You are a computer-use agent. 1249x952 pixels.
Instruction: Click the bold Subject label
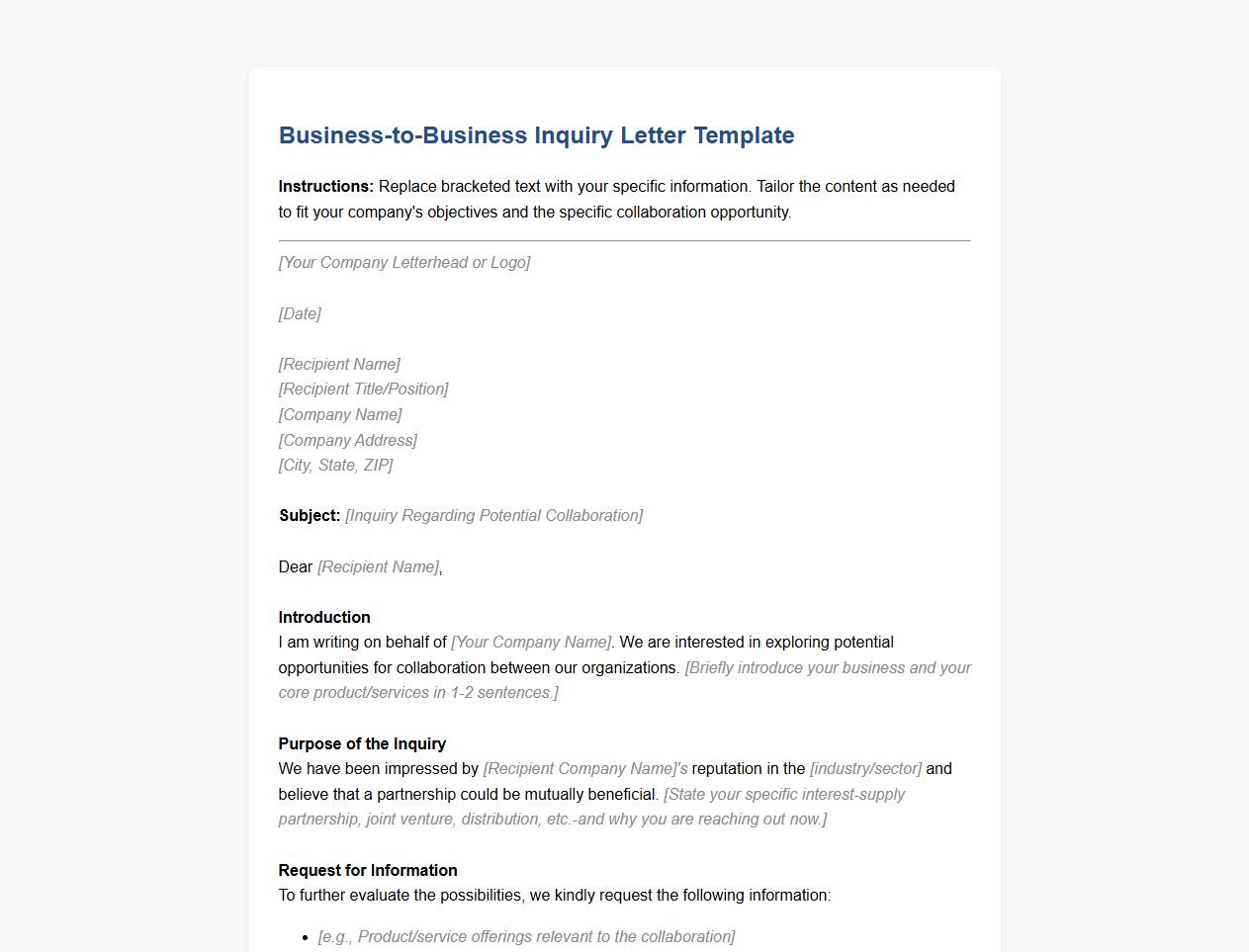[x=310, y=516]
